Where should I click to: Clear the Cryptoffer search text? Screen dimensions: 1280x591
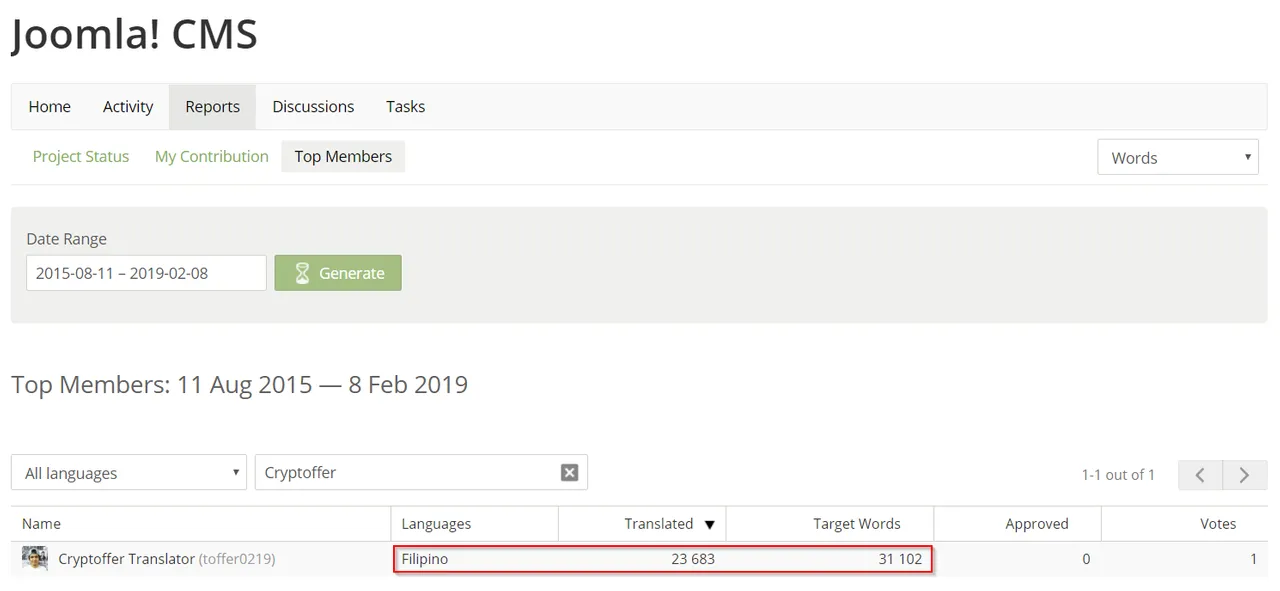569,473
